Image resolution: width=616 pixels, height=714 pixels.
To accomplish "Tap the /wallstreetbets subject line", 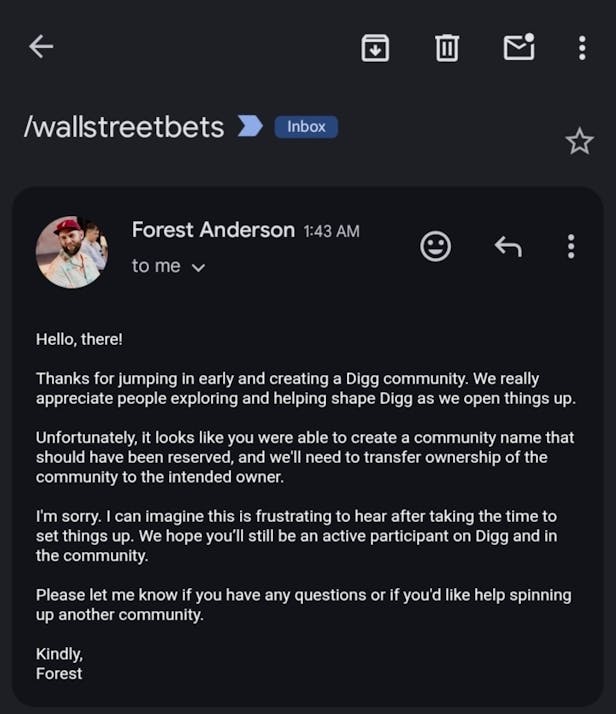I will point(123,127).
